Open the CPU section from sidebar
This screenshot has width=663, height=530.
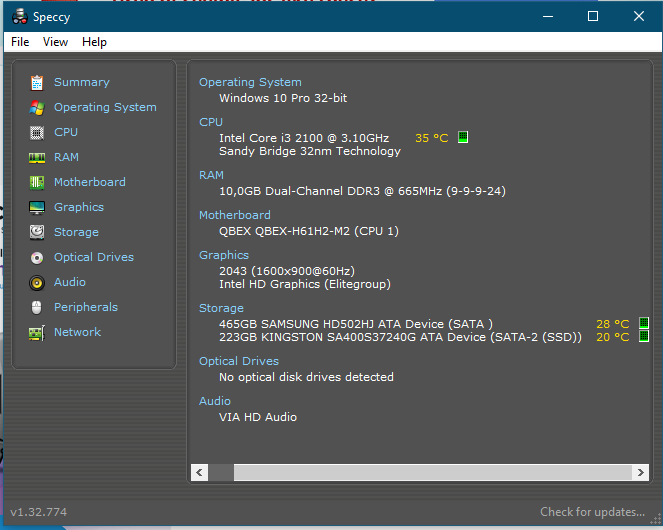(66, 132)
